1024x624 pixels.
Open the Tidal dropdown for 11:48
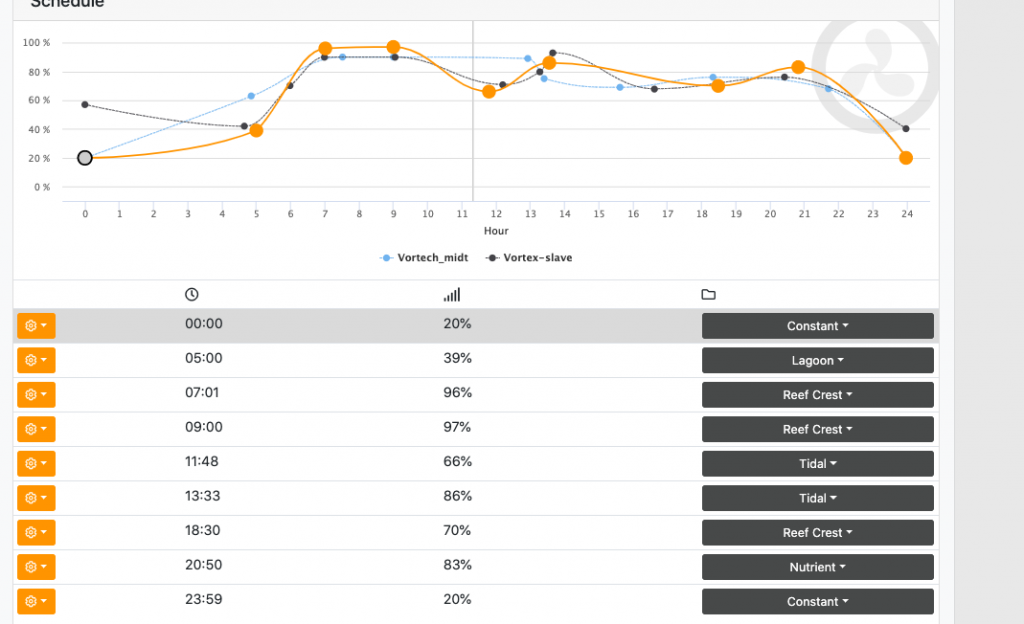pos(817,464)
